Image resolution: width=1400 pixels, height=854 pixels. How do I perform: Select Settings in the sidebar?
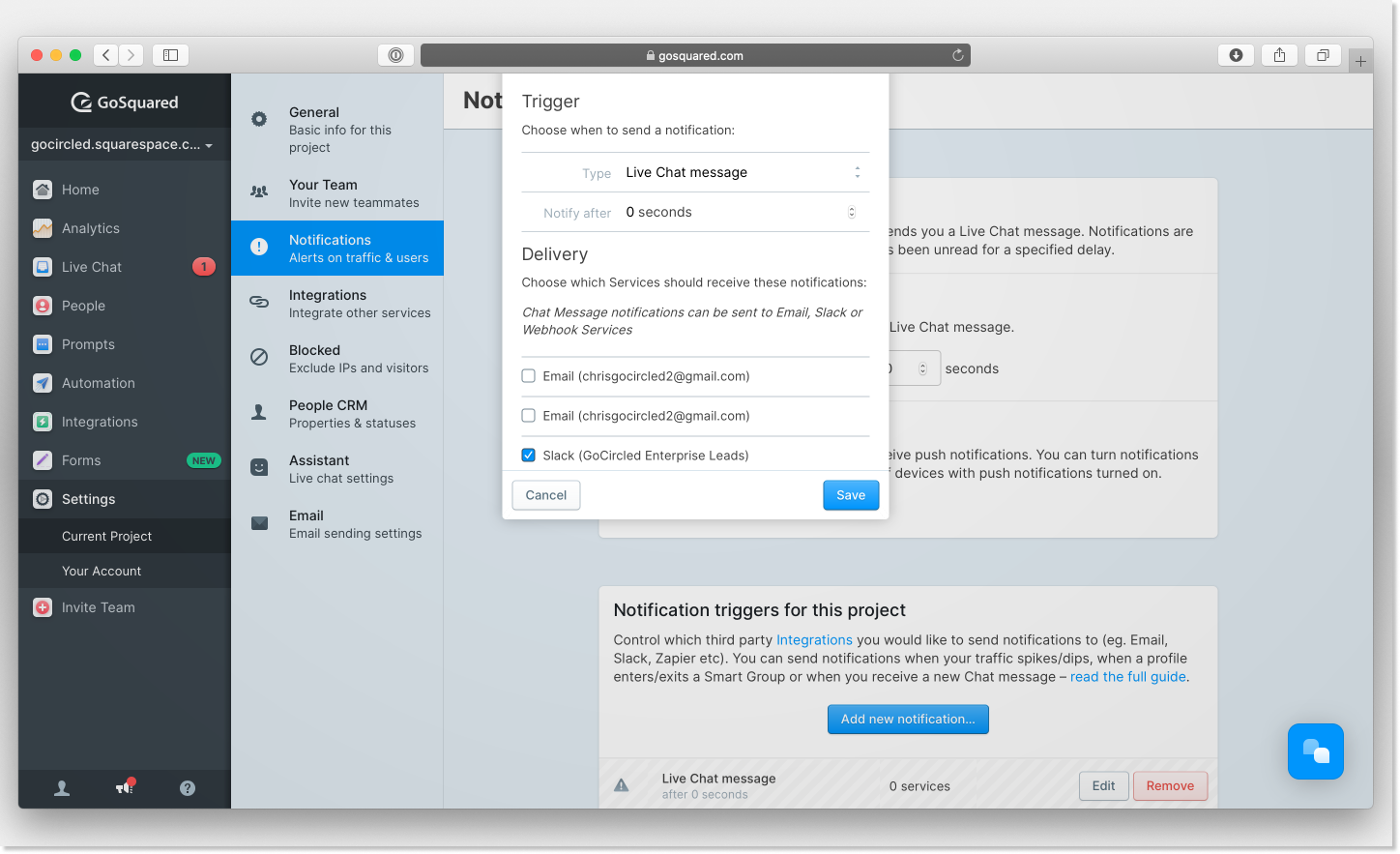coord(124,499)
